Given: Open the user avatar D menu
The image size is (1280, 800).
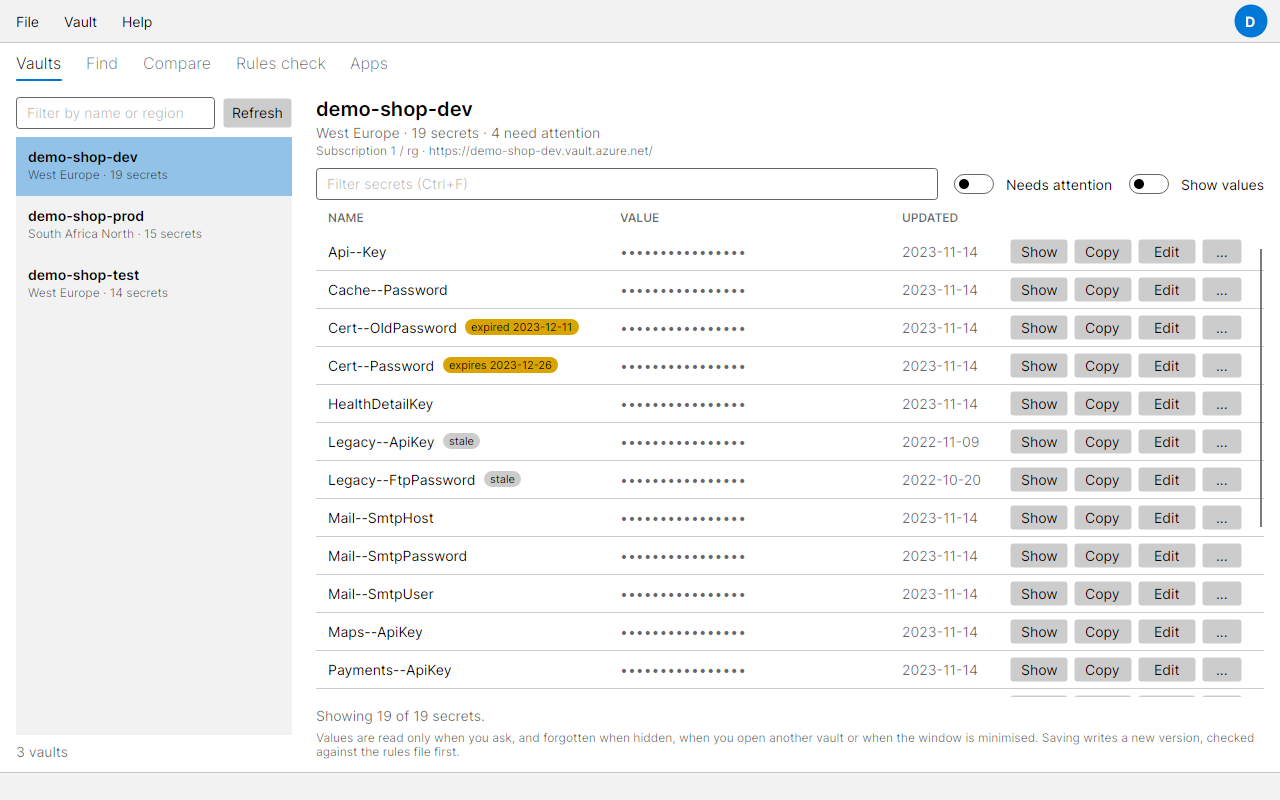Looking at the screenshot, I should pyautogui.click(x=1250, y=21).
